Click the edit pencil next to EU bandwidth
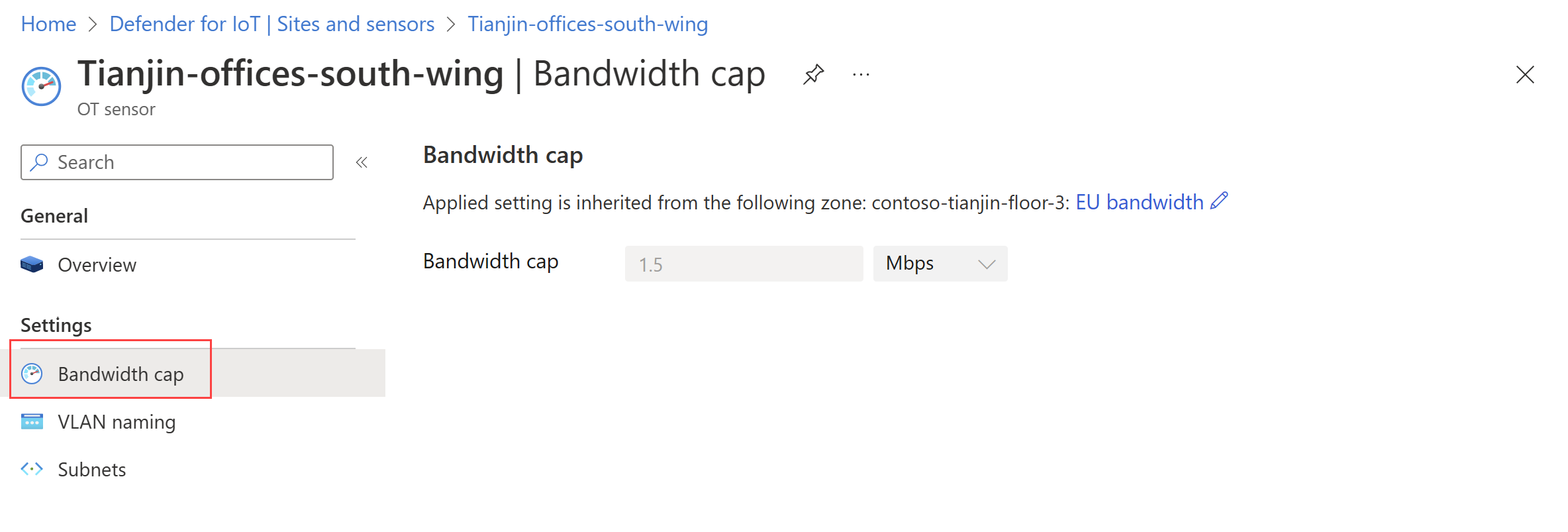This screenshot has height=532, width=1568. [x=1218, y=201]
